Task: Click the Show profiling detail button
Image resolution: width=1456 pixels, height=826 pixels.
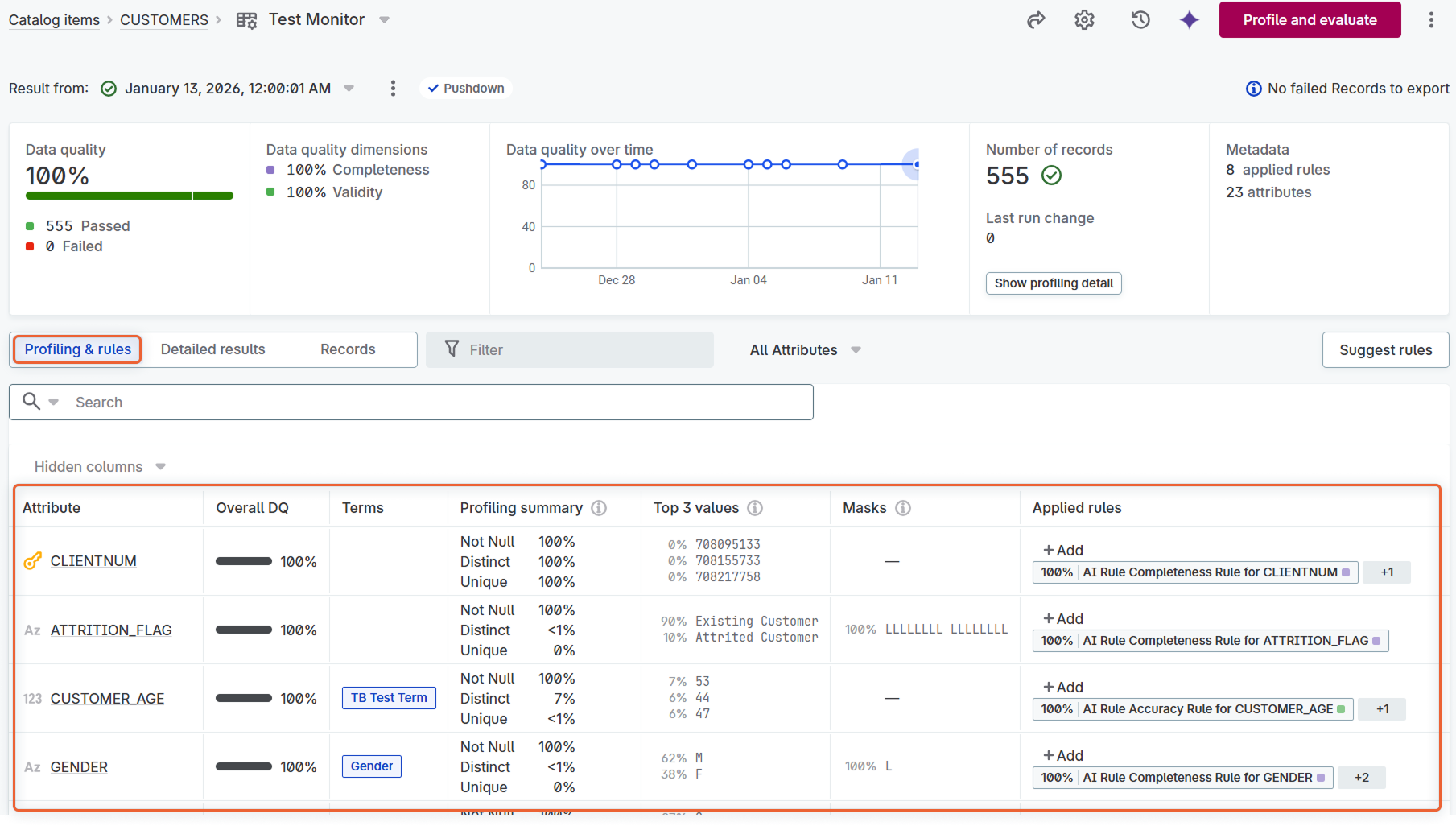Action: tap(1053, 283)
